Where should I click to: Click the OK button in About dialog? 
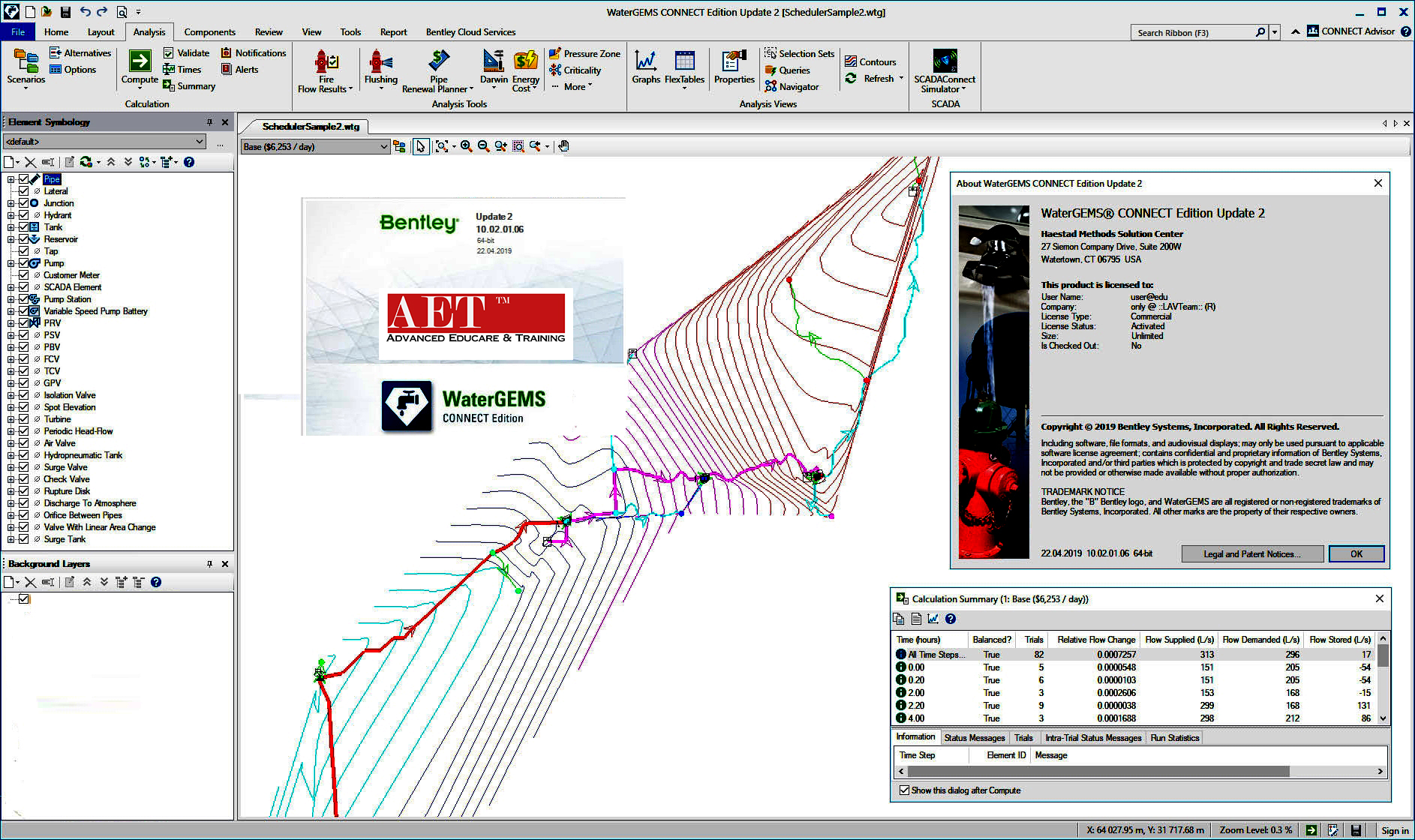1356,554
